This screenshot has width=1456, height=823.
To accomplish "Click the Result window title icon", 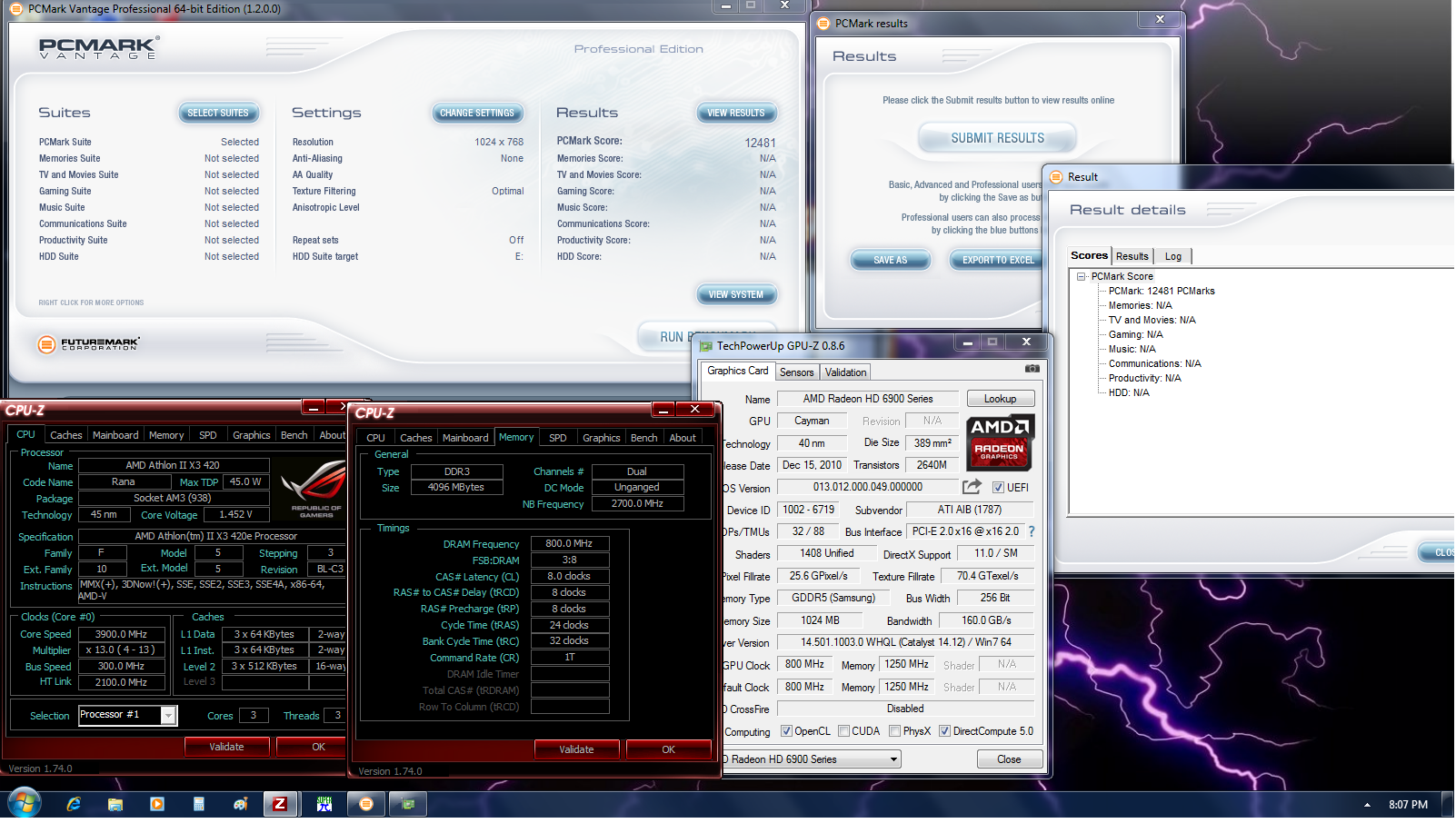I will pos(1056,177).
